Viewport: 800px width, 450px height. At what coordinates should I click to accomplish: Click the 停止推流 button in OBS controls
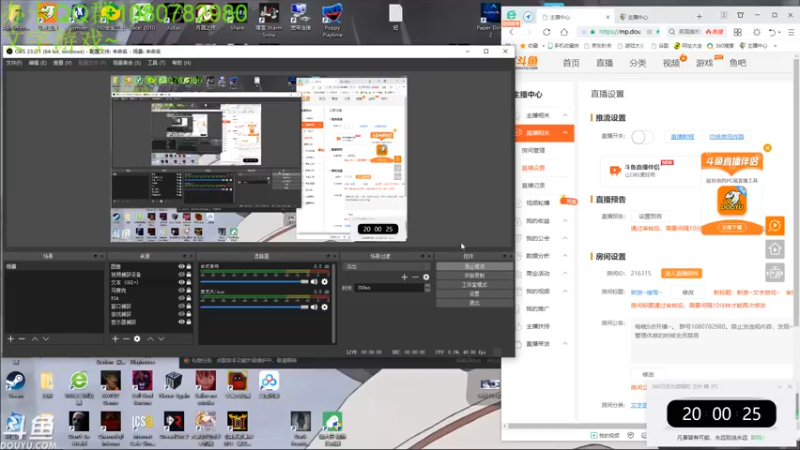click(x=474, y=266)
